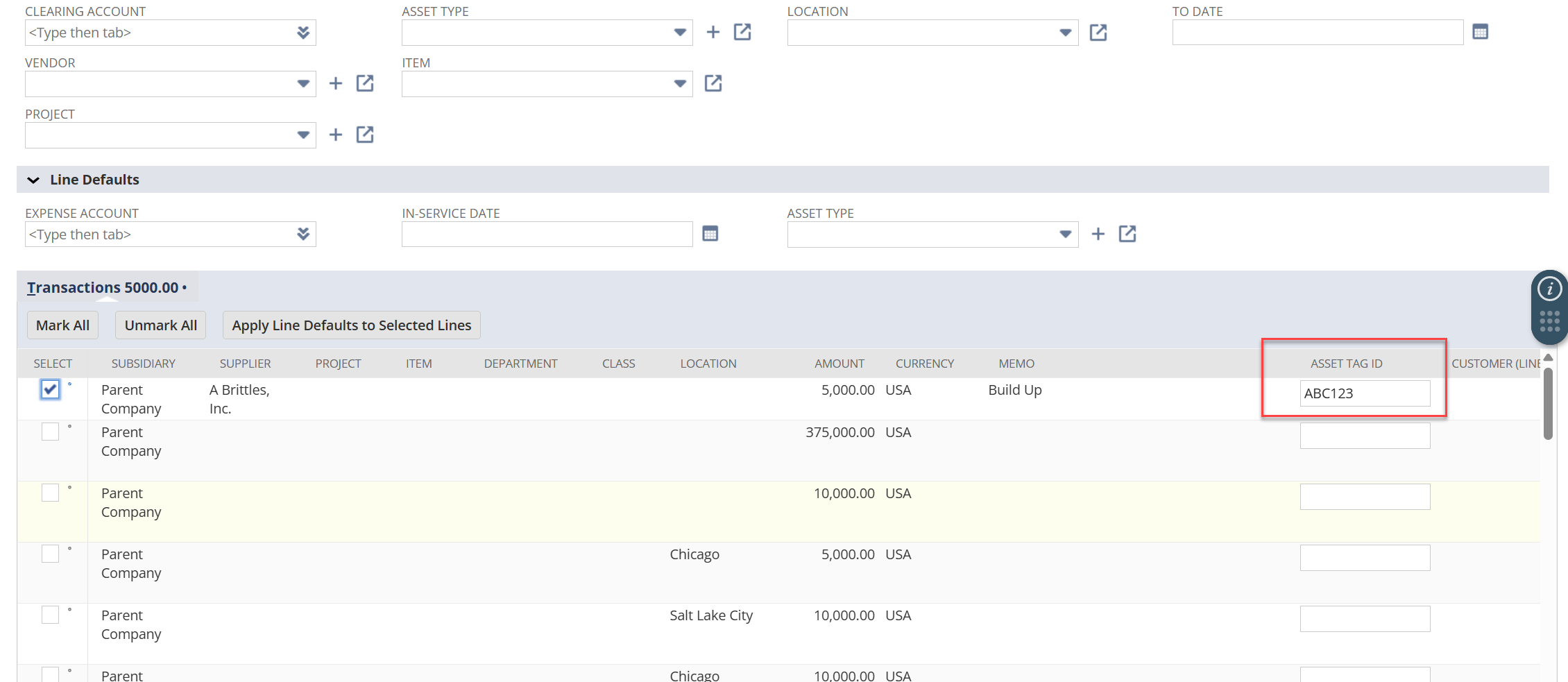Select the 10,000.00 row without location checkbox
The width and height of the screenshot is (1568, 682).
(x=50, y=493)
